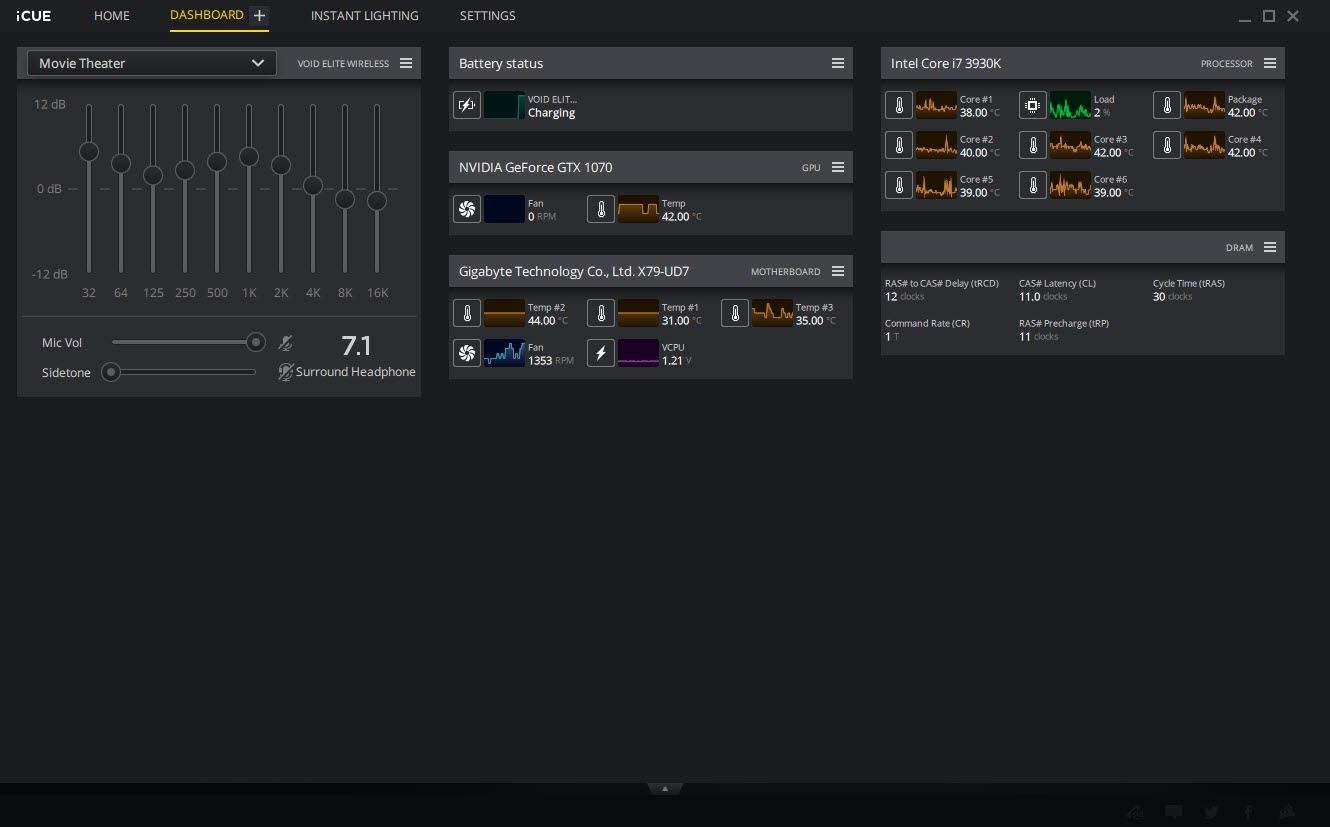Image resolution: width=1330 pixels, height=827 pixels.
Task: Click the Command Rate (CR) value
Action: pyautogui.click(x=892, y=337)
